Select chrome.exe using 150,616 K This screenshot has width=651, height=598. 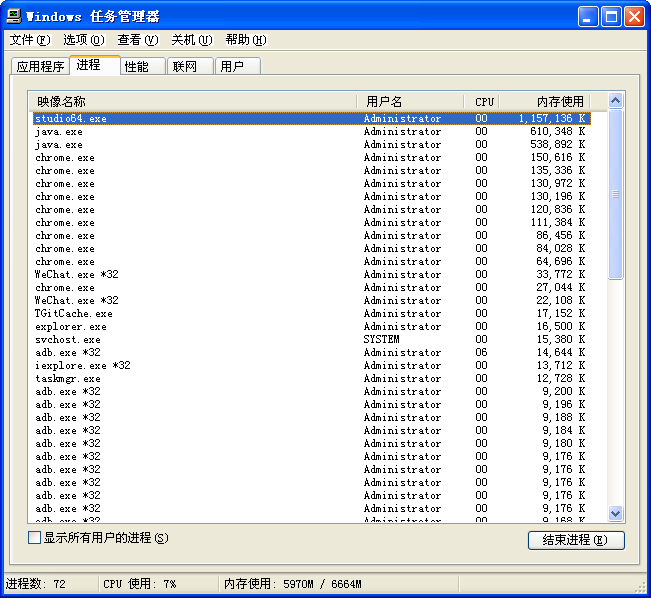pyautogui.click(x=312, y=158)
